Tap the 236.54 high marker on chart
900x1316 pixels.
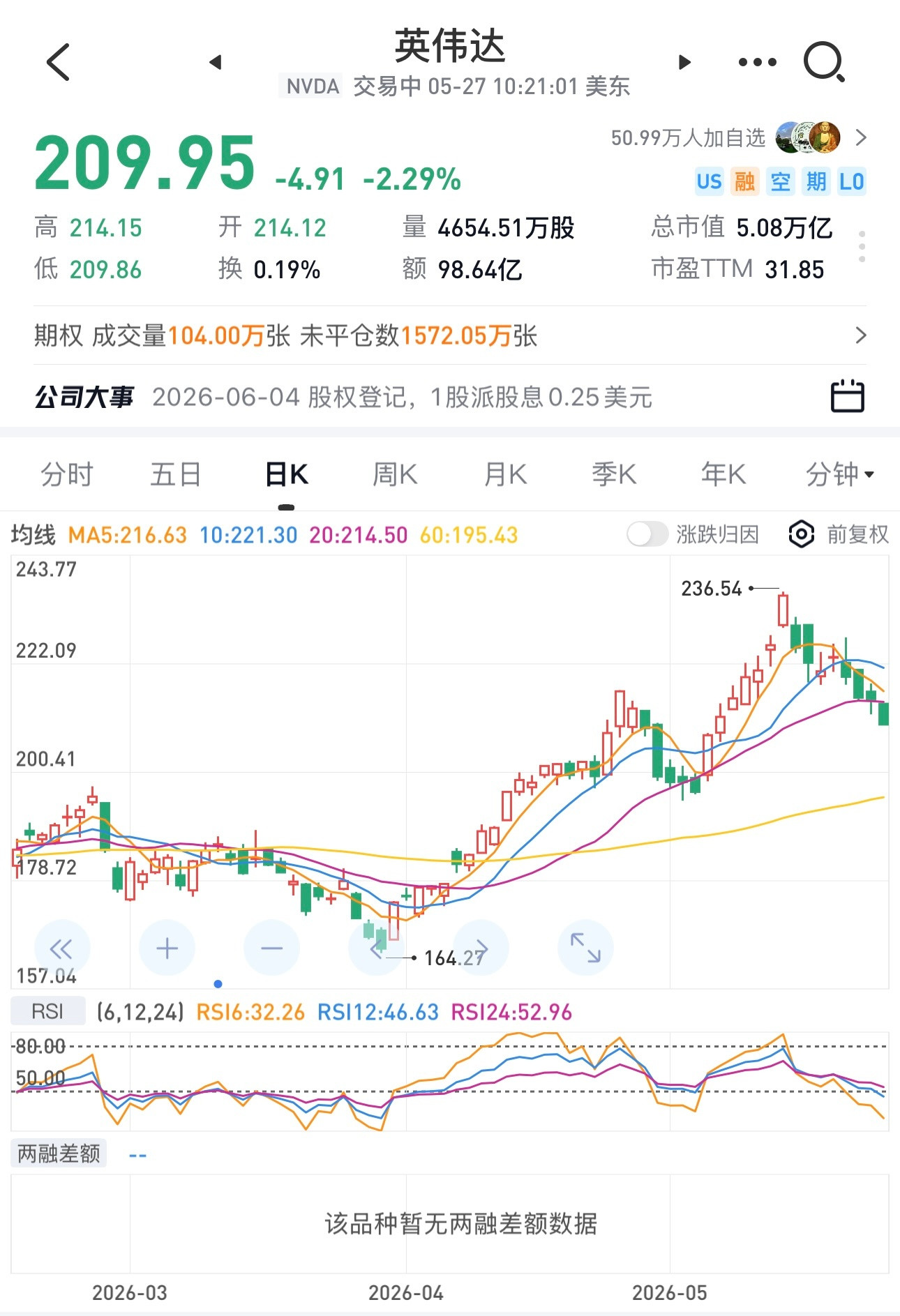pos(712,589)
